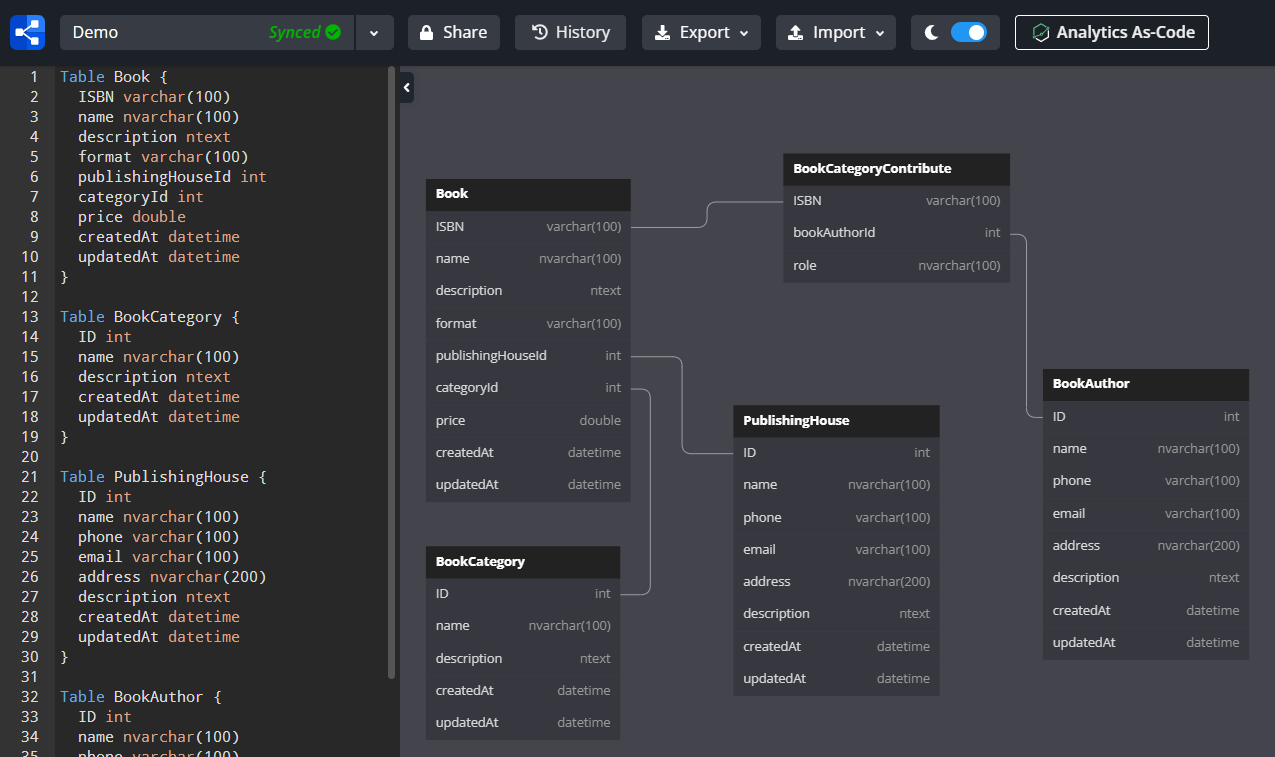Toggle the dark mode switch
Image resolution: width=1275 pixels, height=757 pixels.
click(x=968, y=32)
